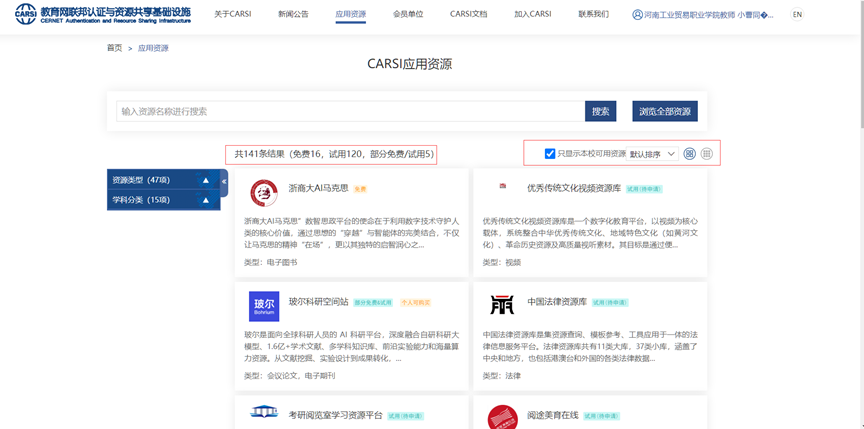Click the 浏览全部资源 button
This screenshot has height=429, width=864.
[x=665, y=111]
